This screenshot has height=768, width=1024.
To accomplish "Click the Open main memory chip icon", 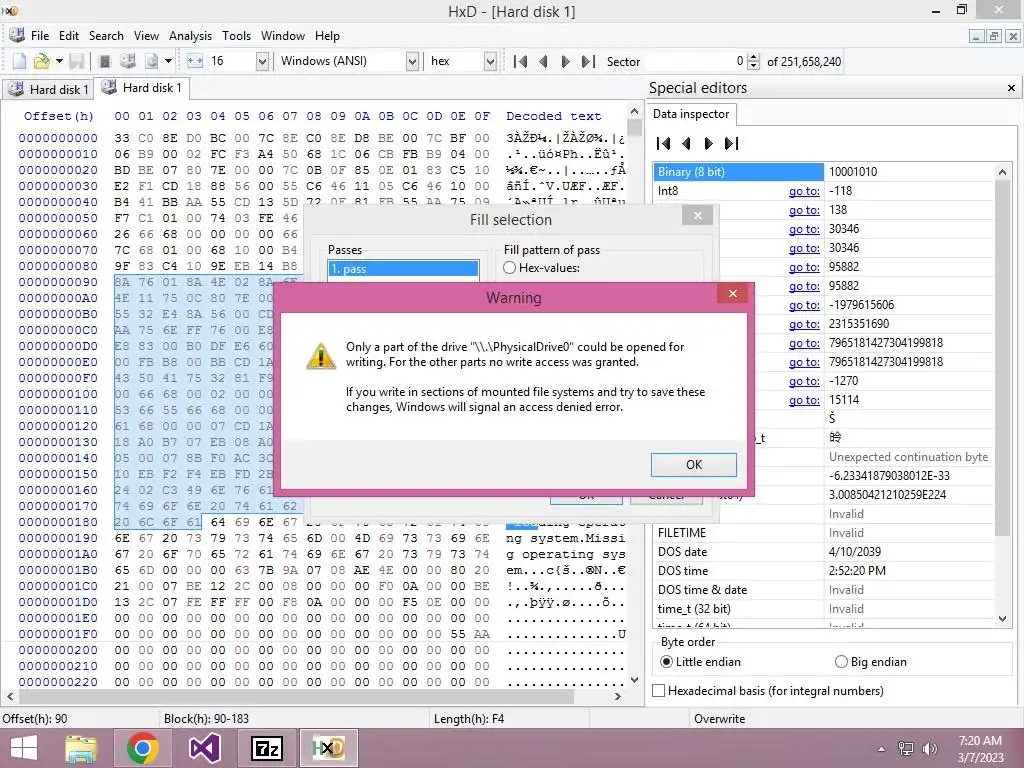I will click(x=104, y=61).
